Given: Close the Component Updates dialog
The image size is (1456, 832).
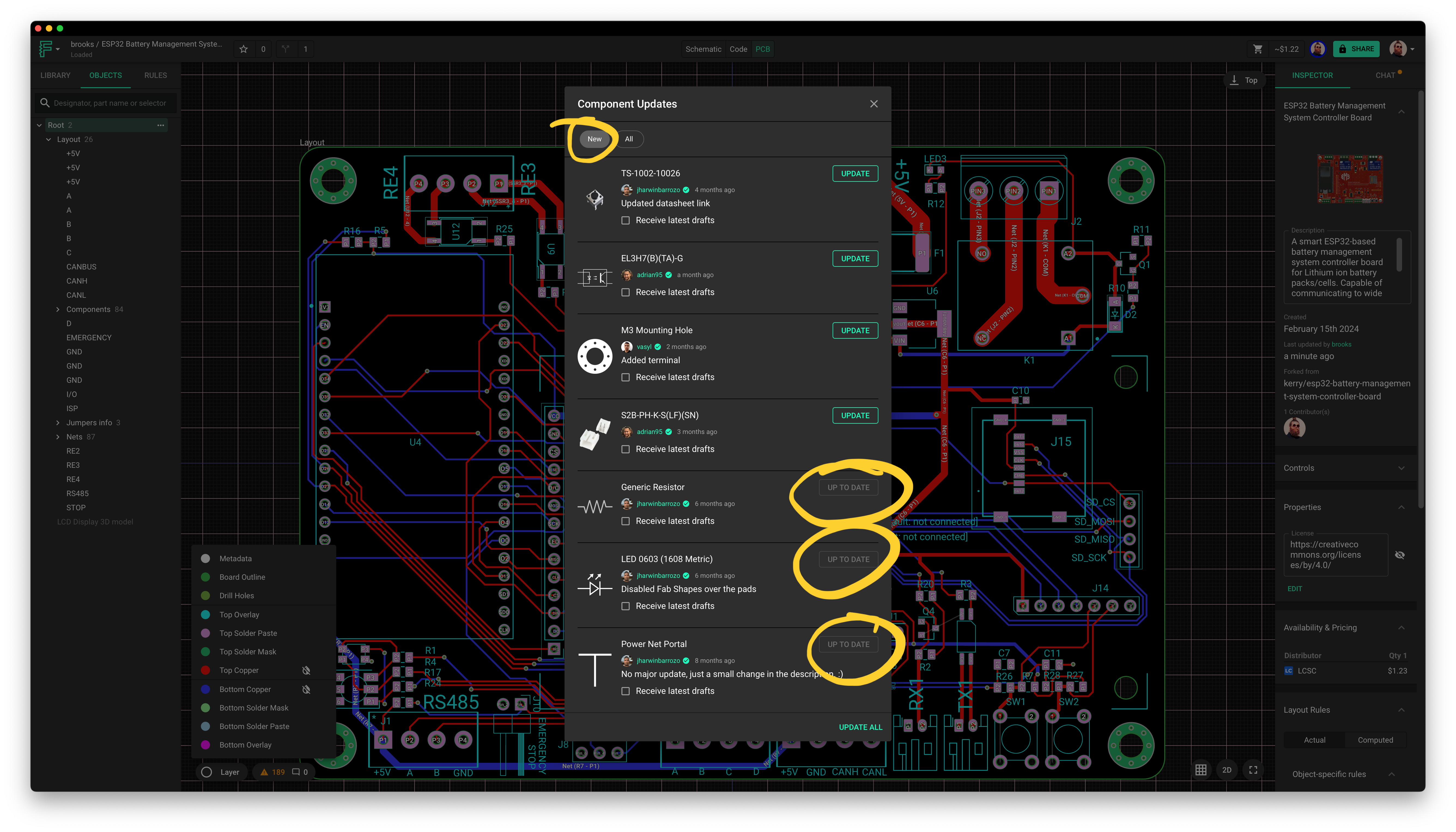Looking at the screenshot, I should tap(874, 104).
